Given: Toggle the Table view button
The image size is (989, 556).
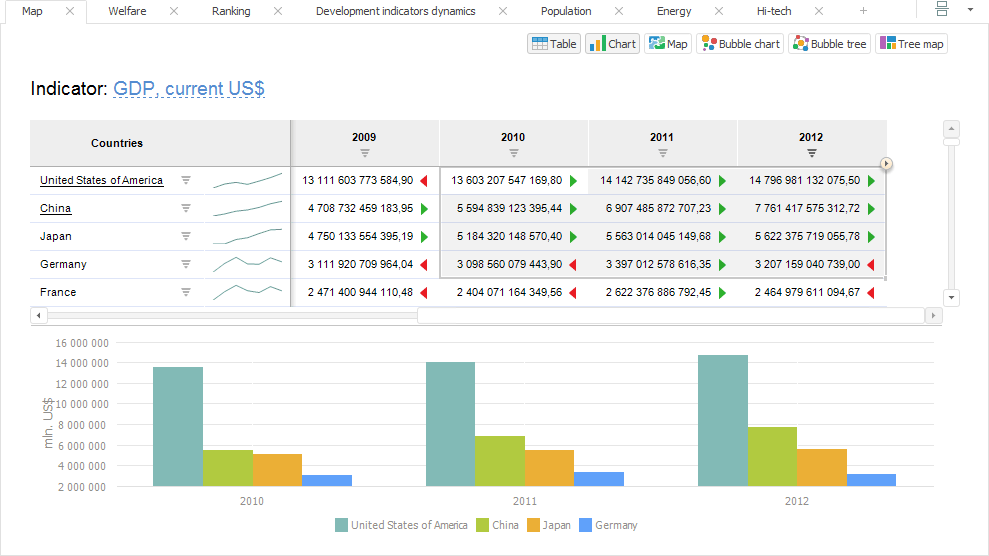Looking at the screenshot, I should 553,44.
